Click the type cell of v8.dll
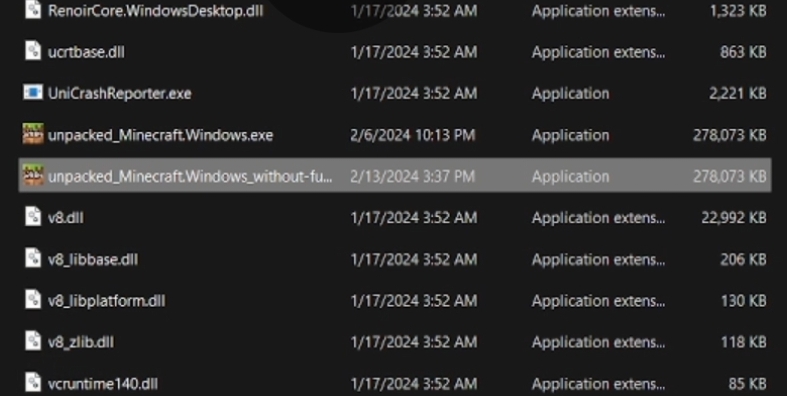 tap(599, 218)
